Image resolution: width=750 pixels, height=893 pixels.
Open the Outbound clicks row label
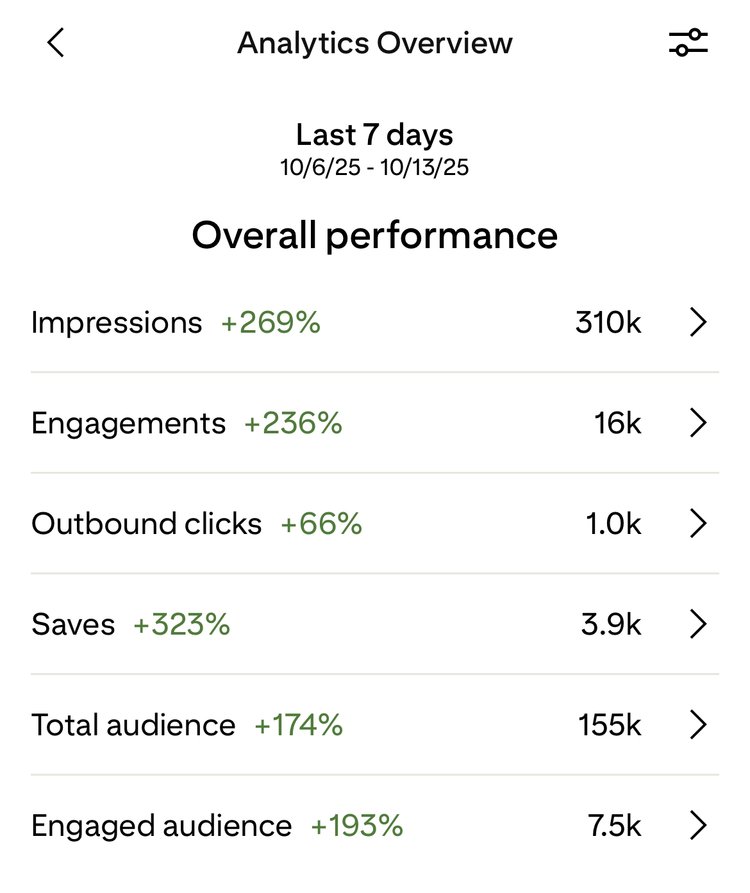coord(146,524)
